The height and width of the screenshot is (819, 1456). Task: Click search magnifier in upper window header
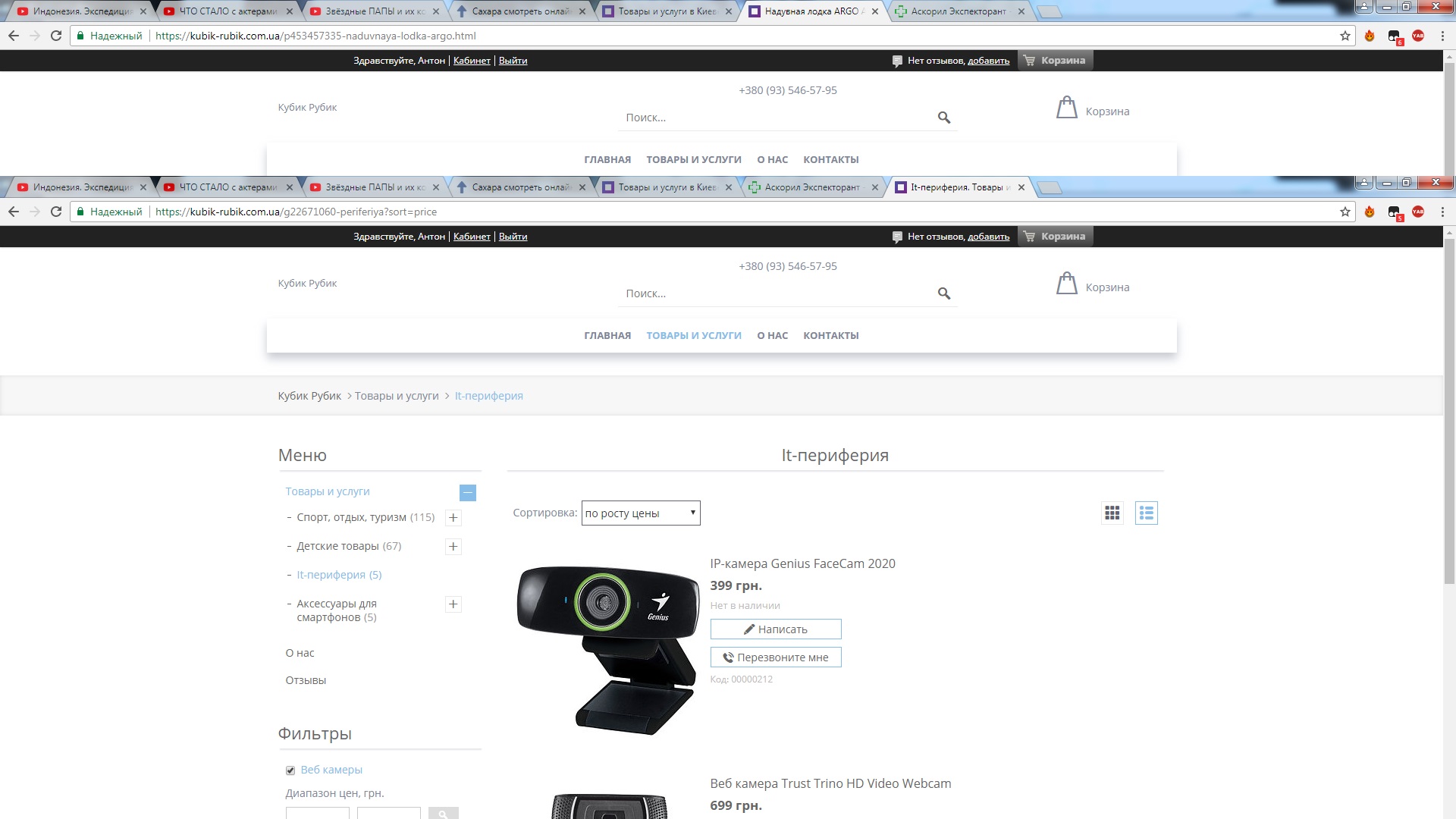pos(944,118)
